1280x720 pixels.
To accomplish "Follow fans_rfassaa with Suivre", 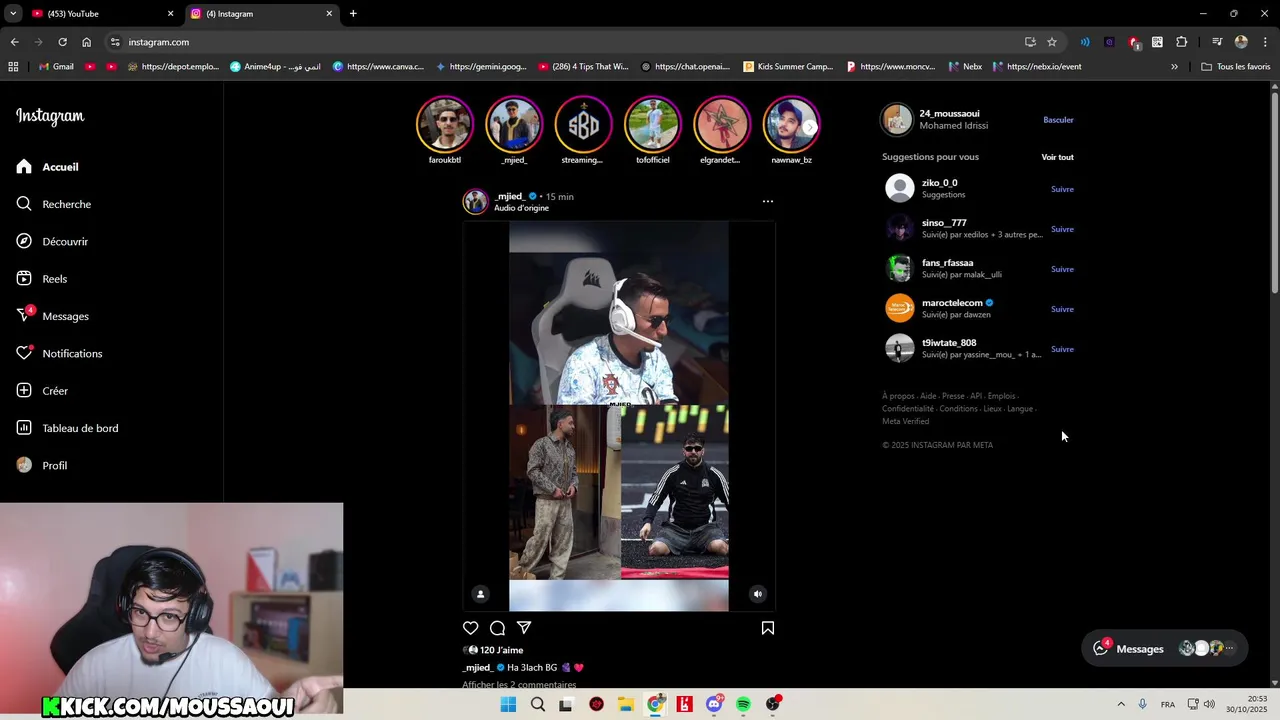I will pos(1062,269).
